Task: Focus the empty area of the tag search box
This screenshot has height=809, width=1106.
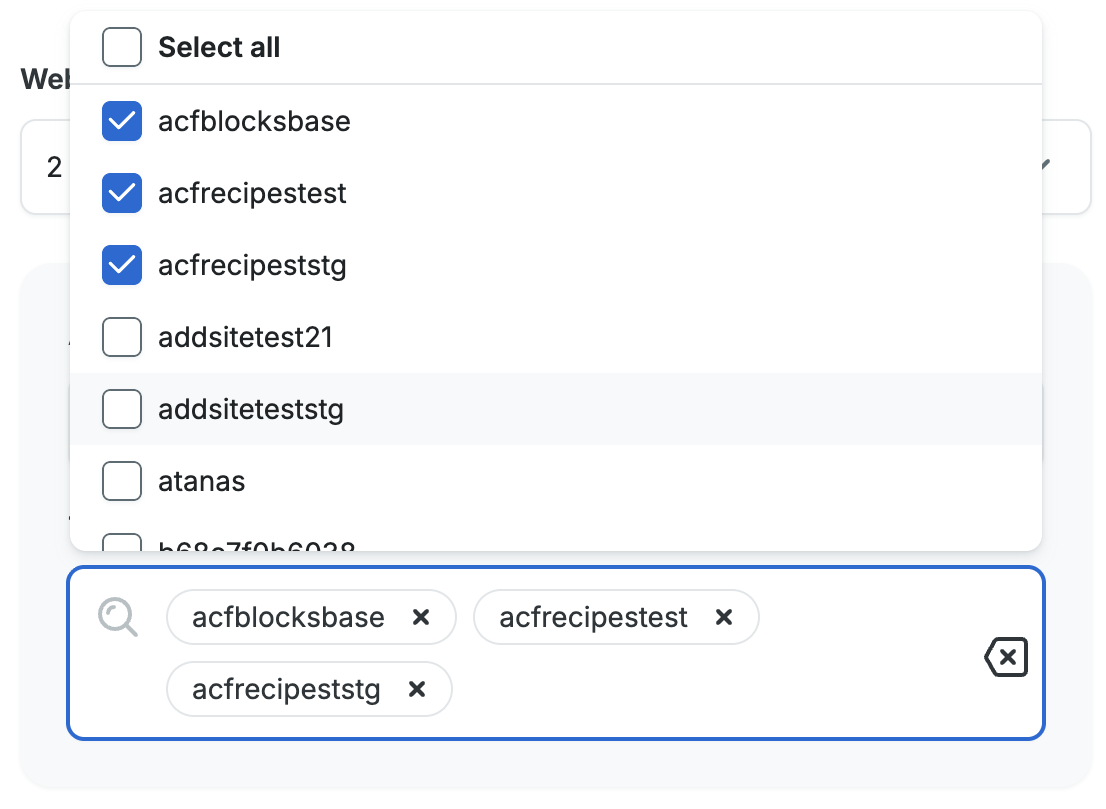Action: [700, 689]
